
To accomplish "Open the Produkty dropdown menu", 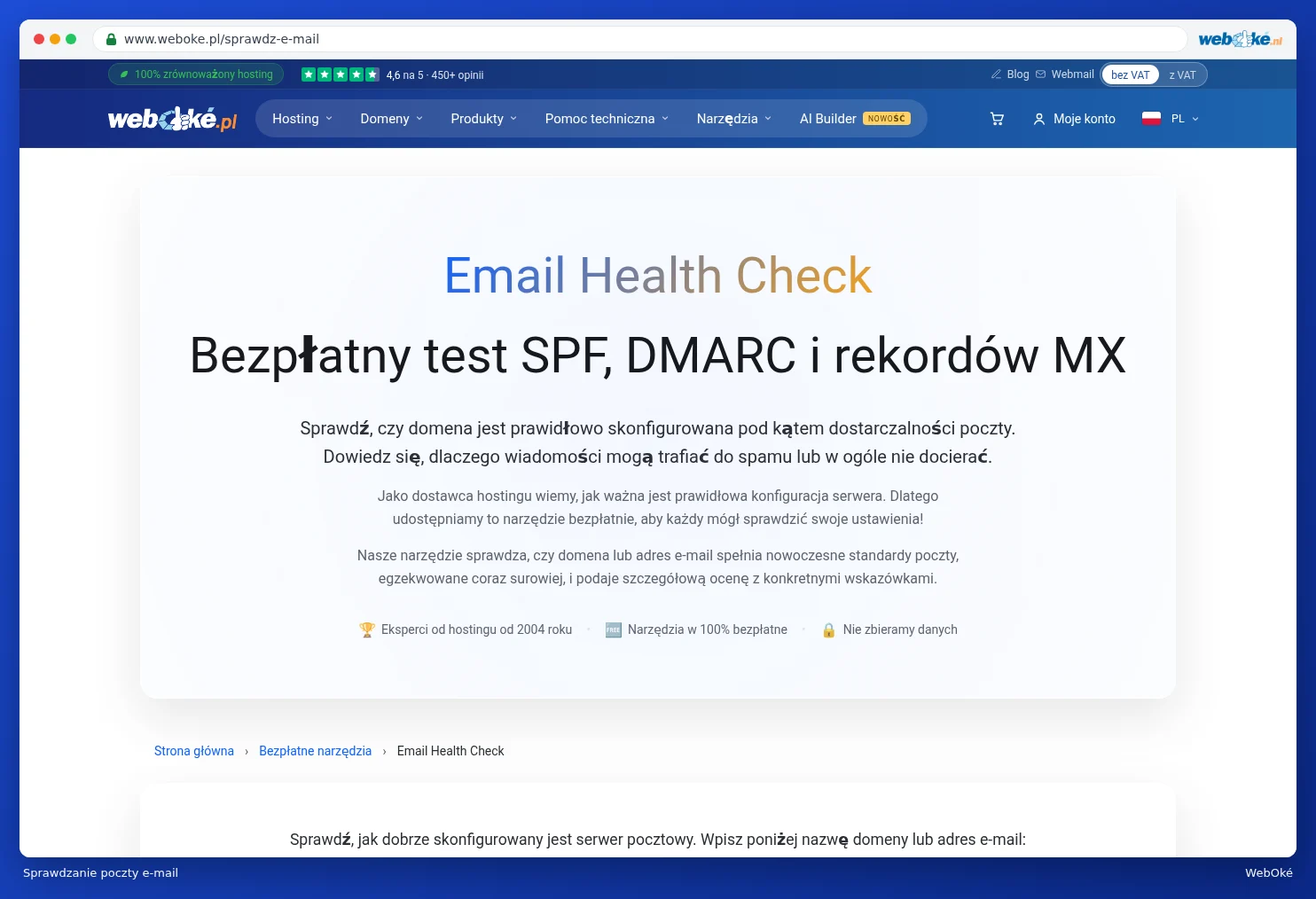I will (484, 119).
